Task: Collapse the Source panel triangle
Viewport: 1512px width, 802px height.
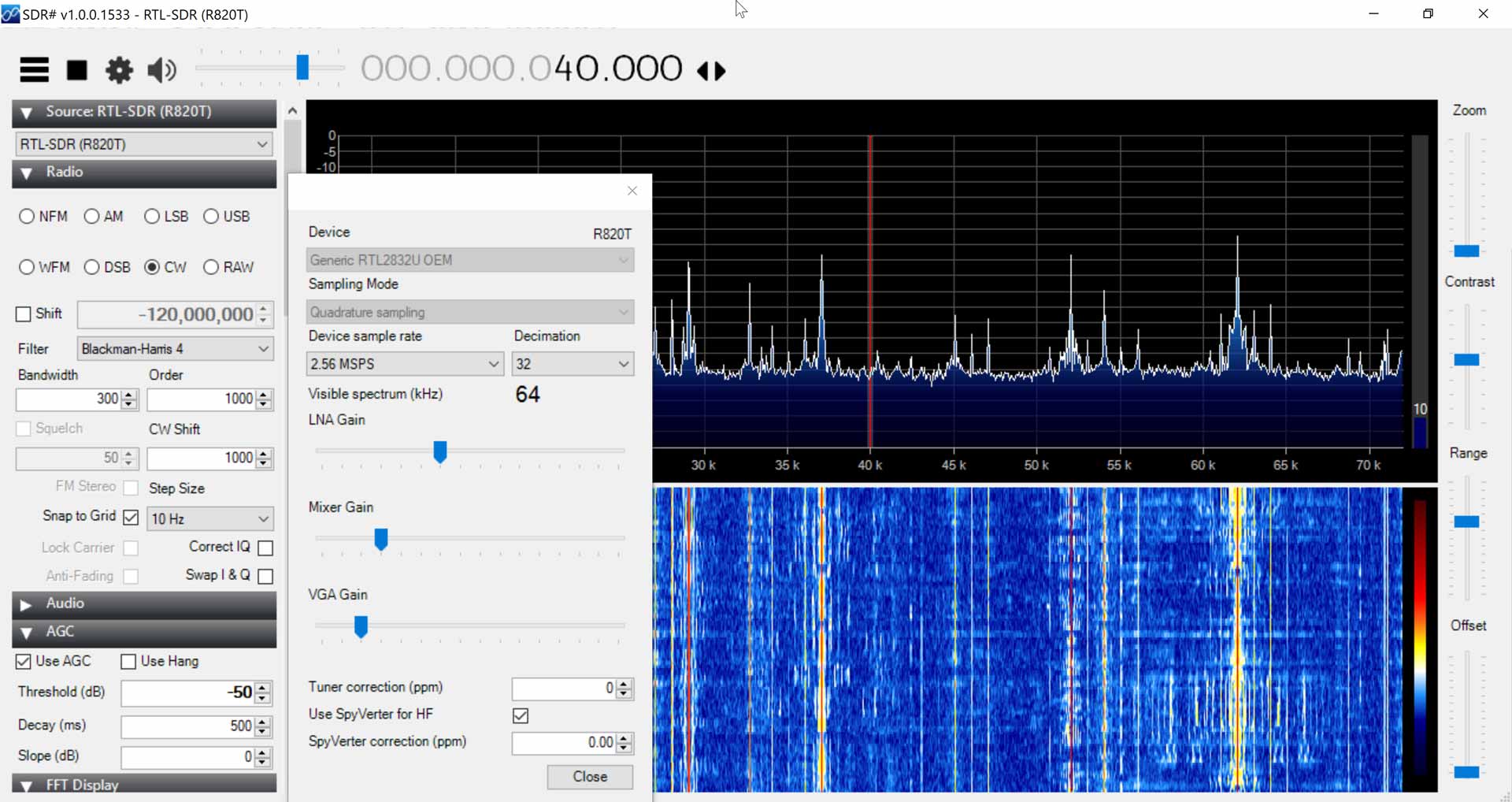Action: pyautogui.click(x=26, y=113)
